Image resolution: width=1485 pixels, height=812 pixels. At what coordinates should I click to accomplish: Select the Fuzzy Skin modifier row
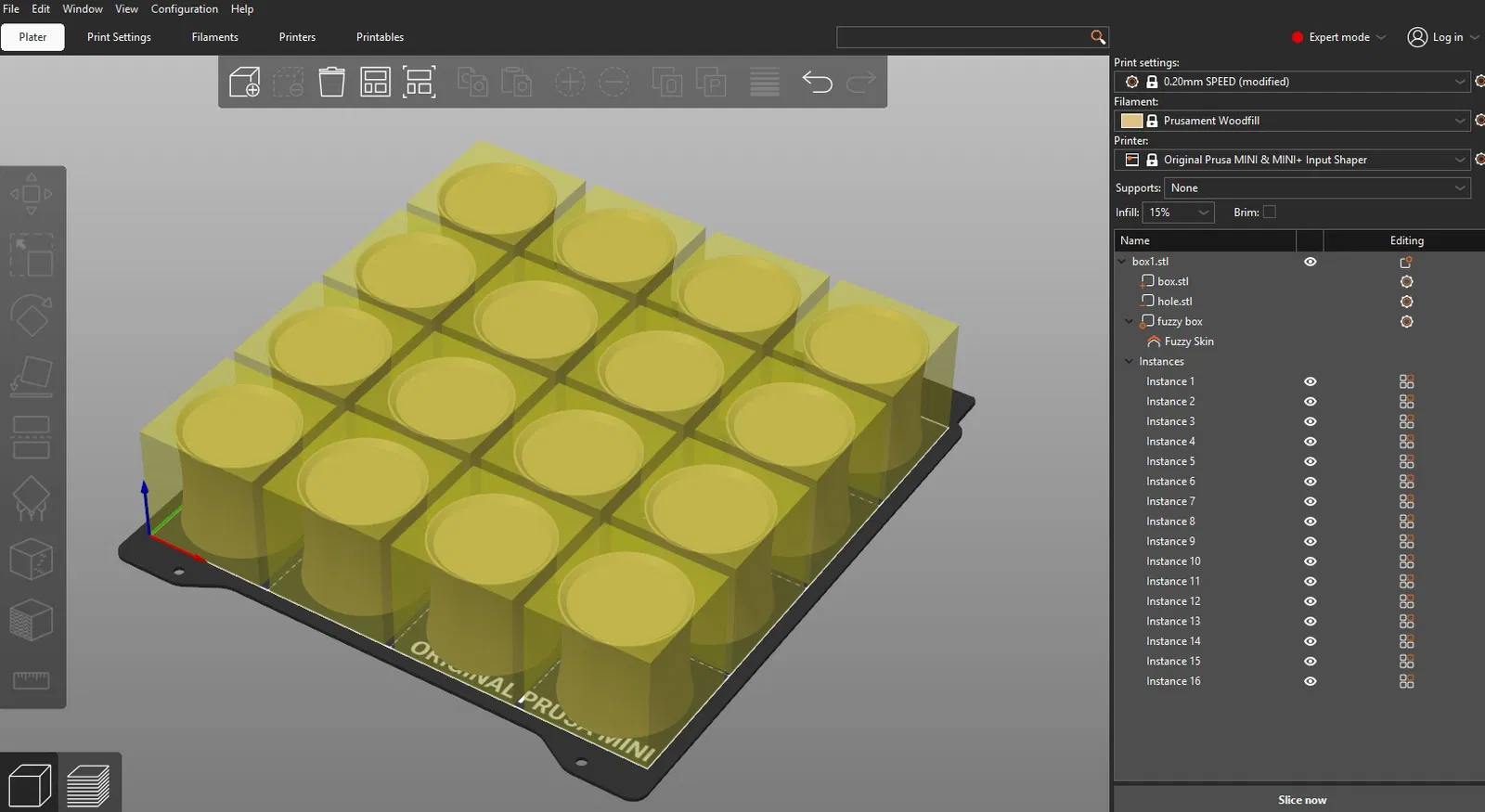[x=1189, y=342]
